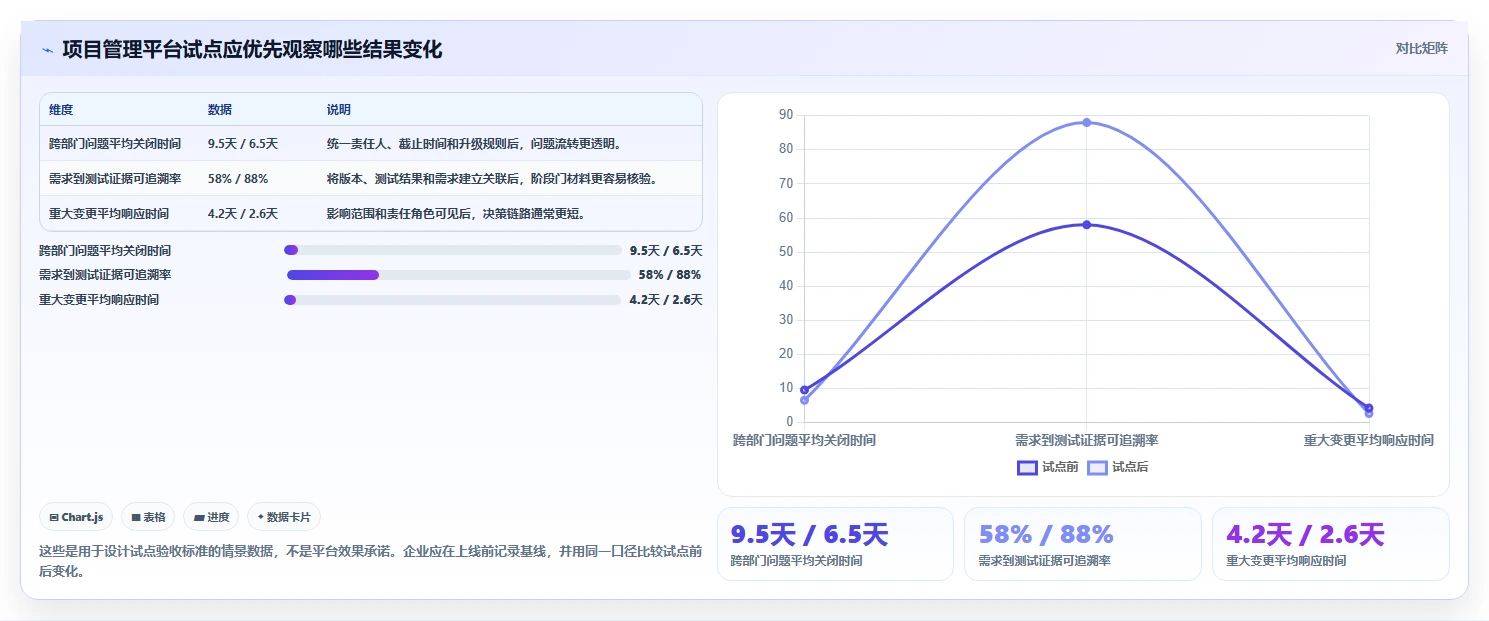The width and height of the screenshot is (1489, 621).
Task: Select table row 需求到测试证据可追溯率
Action: click(371, 178)
